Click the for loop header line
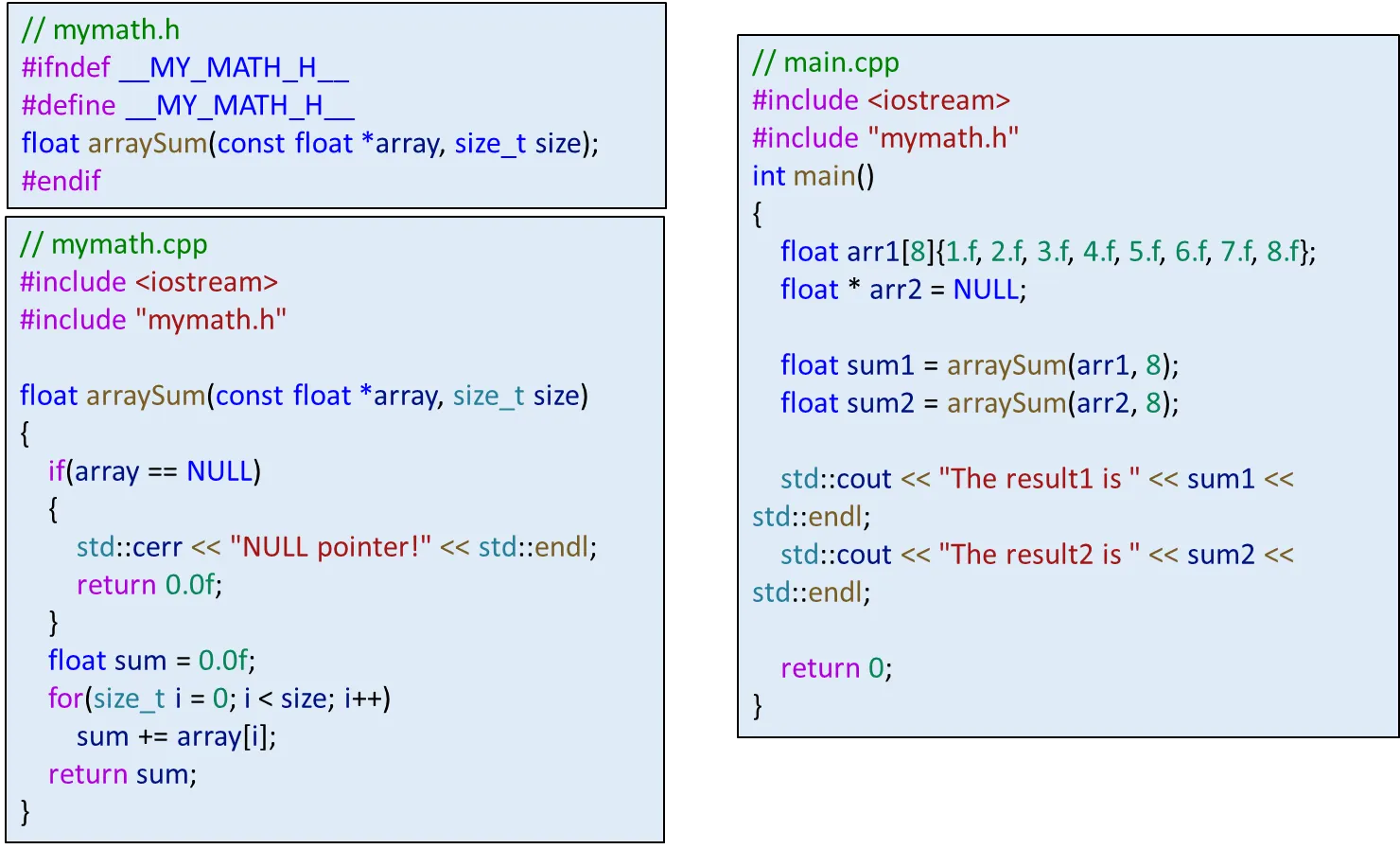The height and width of the screenshot is (849, 1400). coord(219,699)
